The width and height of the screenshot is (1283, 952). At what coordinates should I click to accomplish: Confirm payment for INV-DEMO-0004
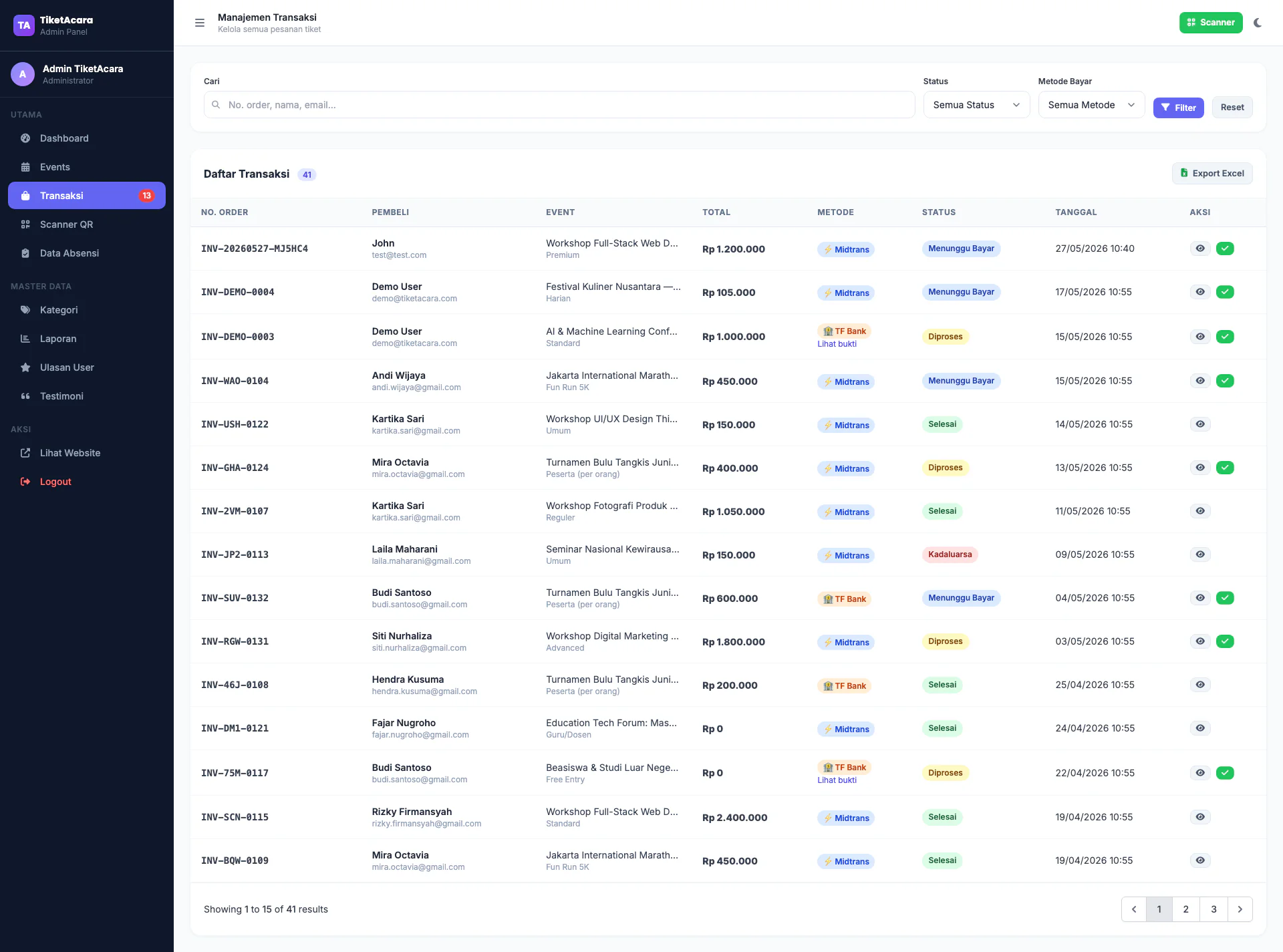pyautogui.click(x=1225, y=292)
